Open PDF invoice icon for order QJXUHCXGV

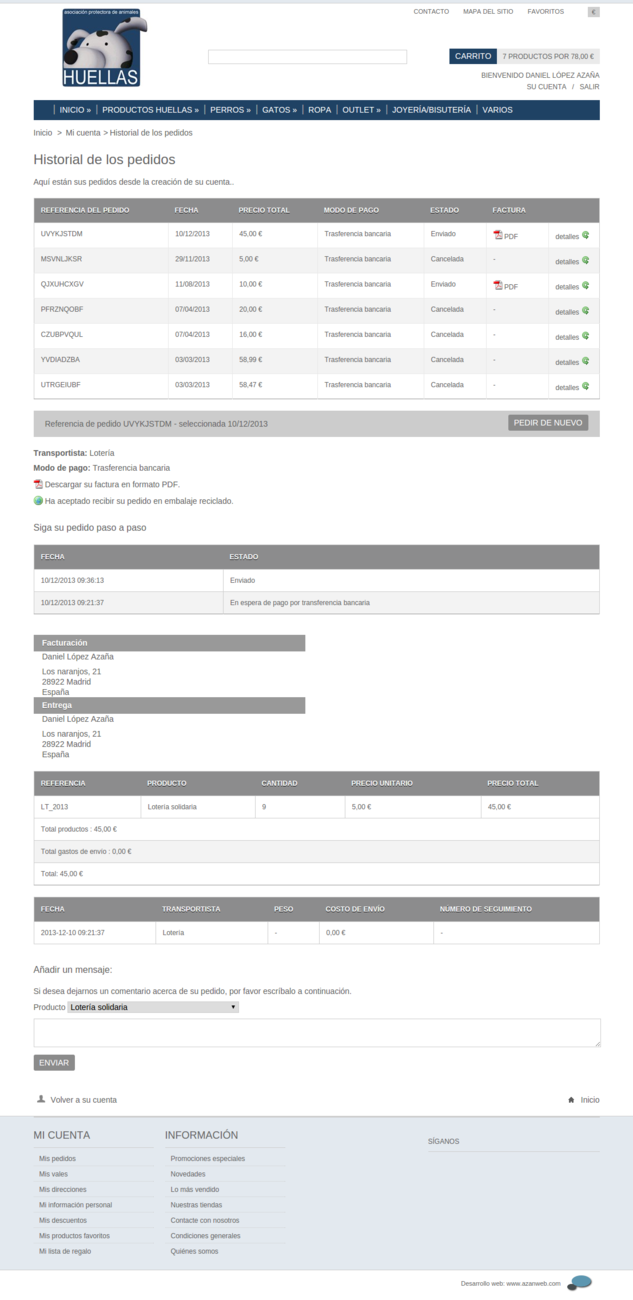coord(498,285)
